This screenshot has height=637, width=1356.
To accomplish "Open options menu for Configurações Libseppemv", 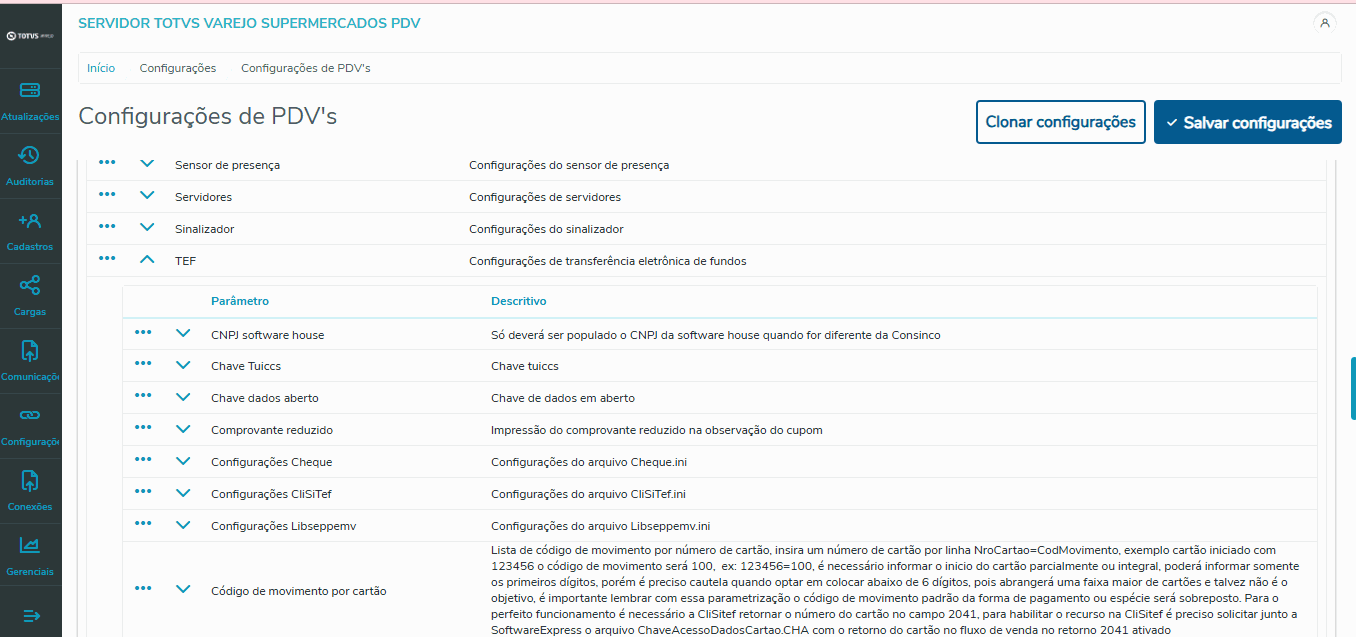I will click(143, 524).
